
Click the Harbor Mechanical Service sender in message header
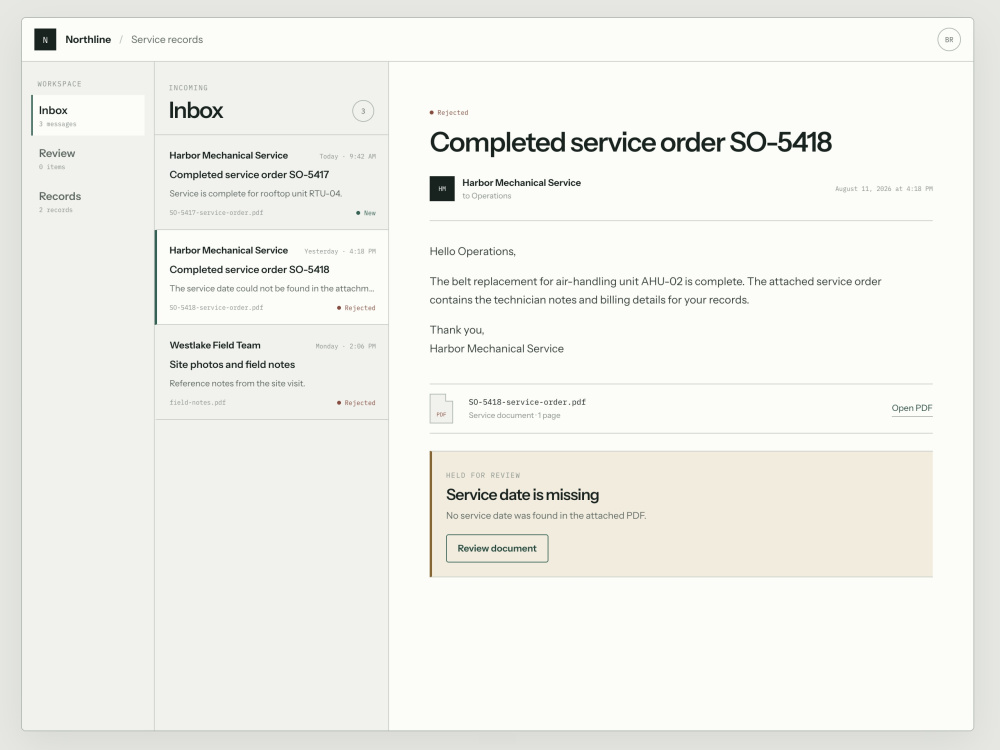521,183
